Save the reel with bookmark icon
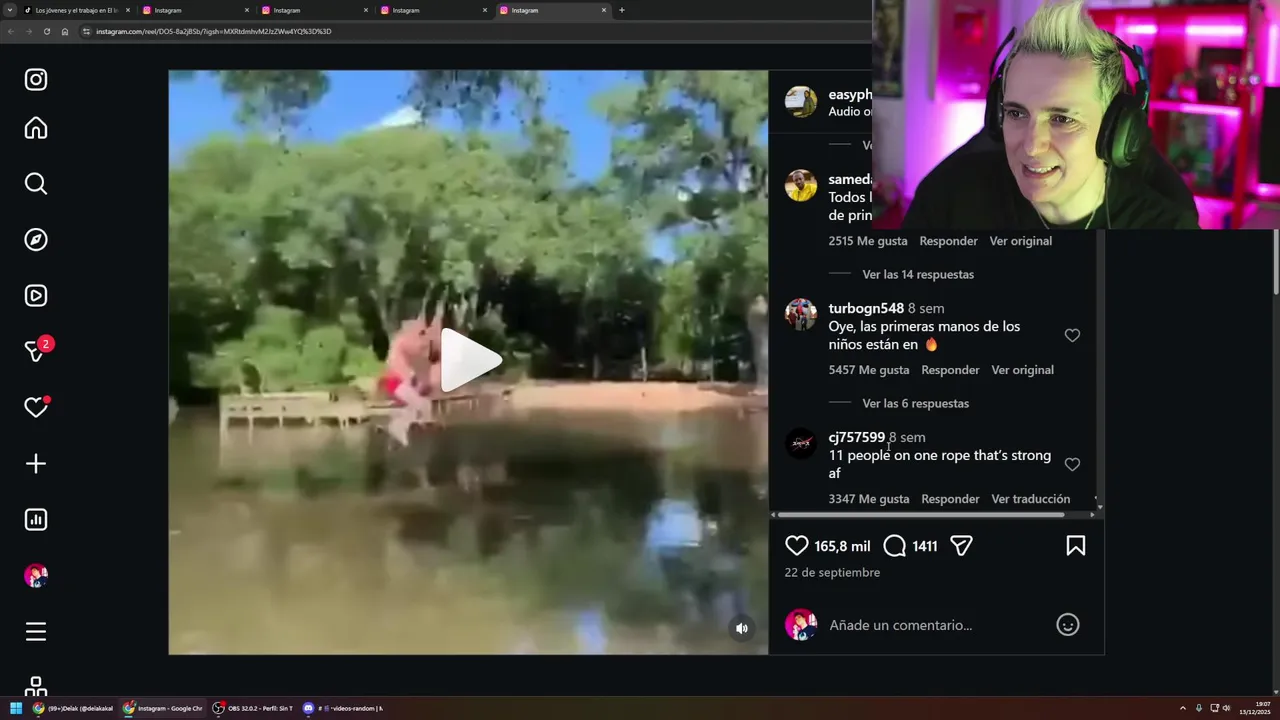The height and width of the screenshot is (720, 1280). coord(1076,545)
